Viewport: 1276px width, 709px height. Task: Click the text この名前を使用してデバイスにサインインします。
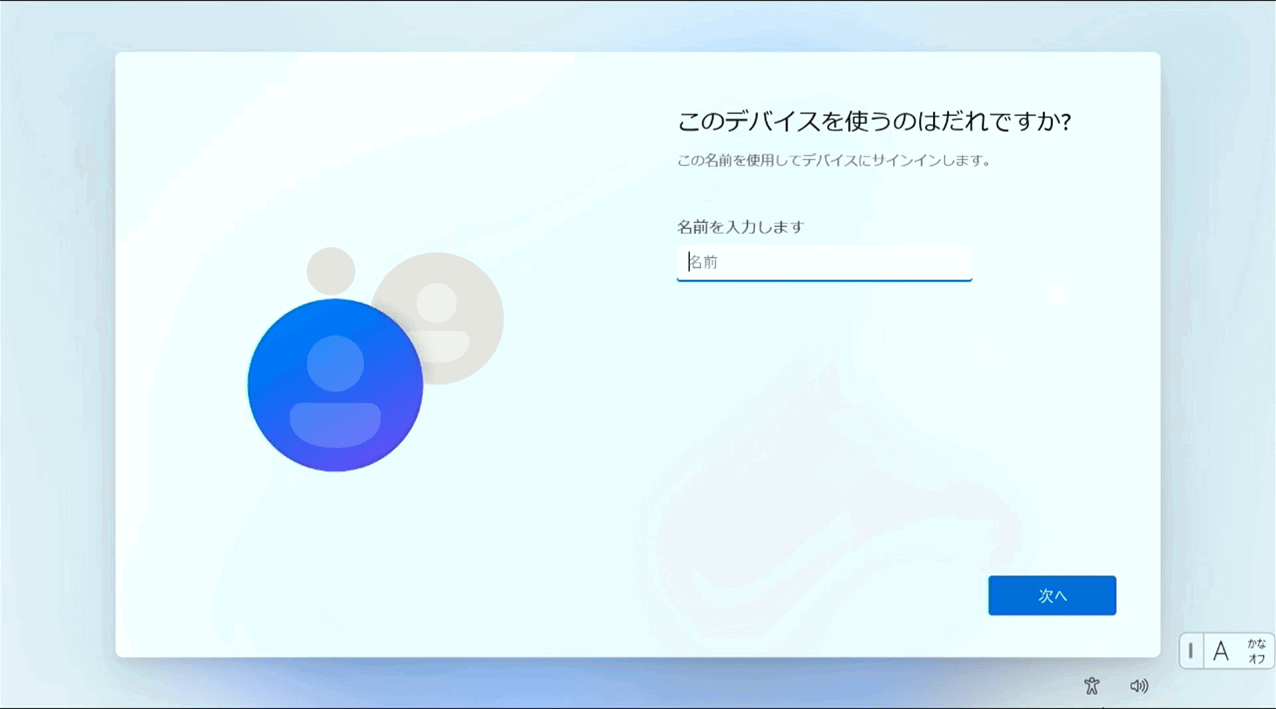(834, 160)
